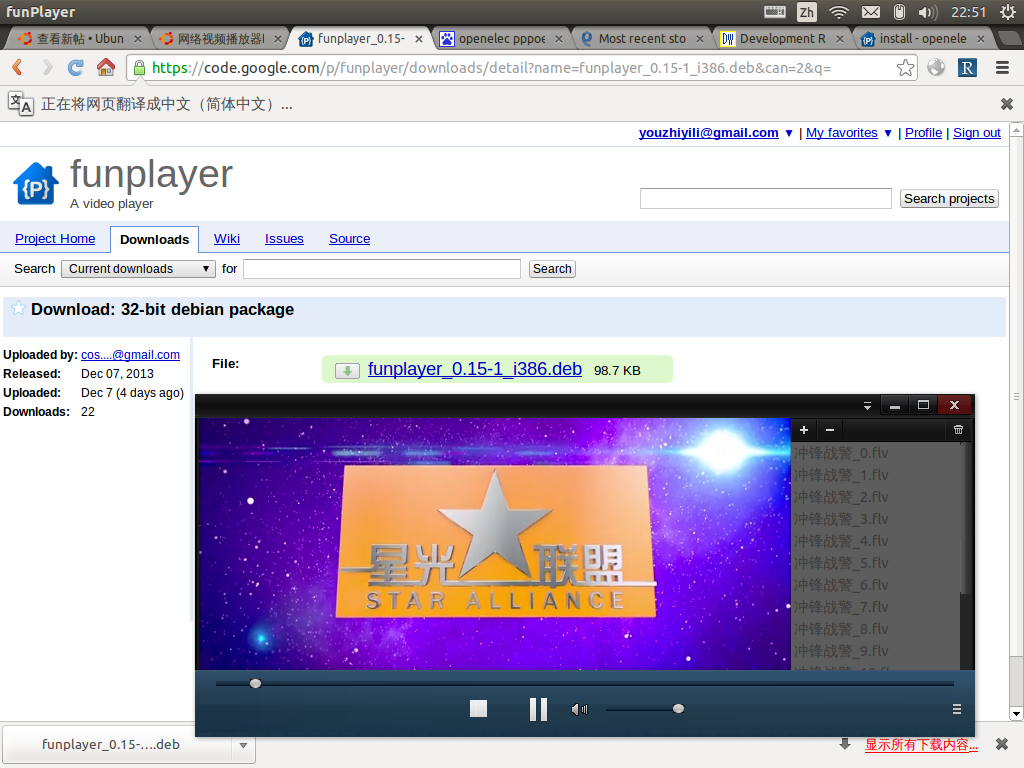
Task: Select 冲锋战警_0.flv in the playlist
Action: 875,453
